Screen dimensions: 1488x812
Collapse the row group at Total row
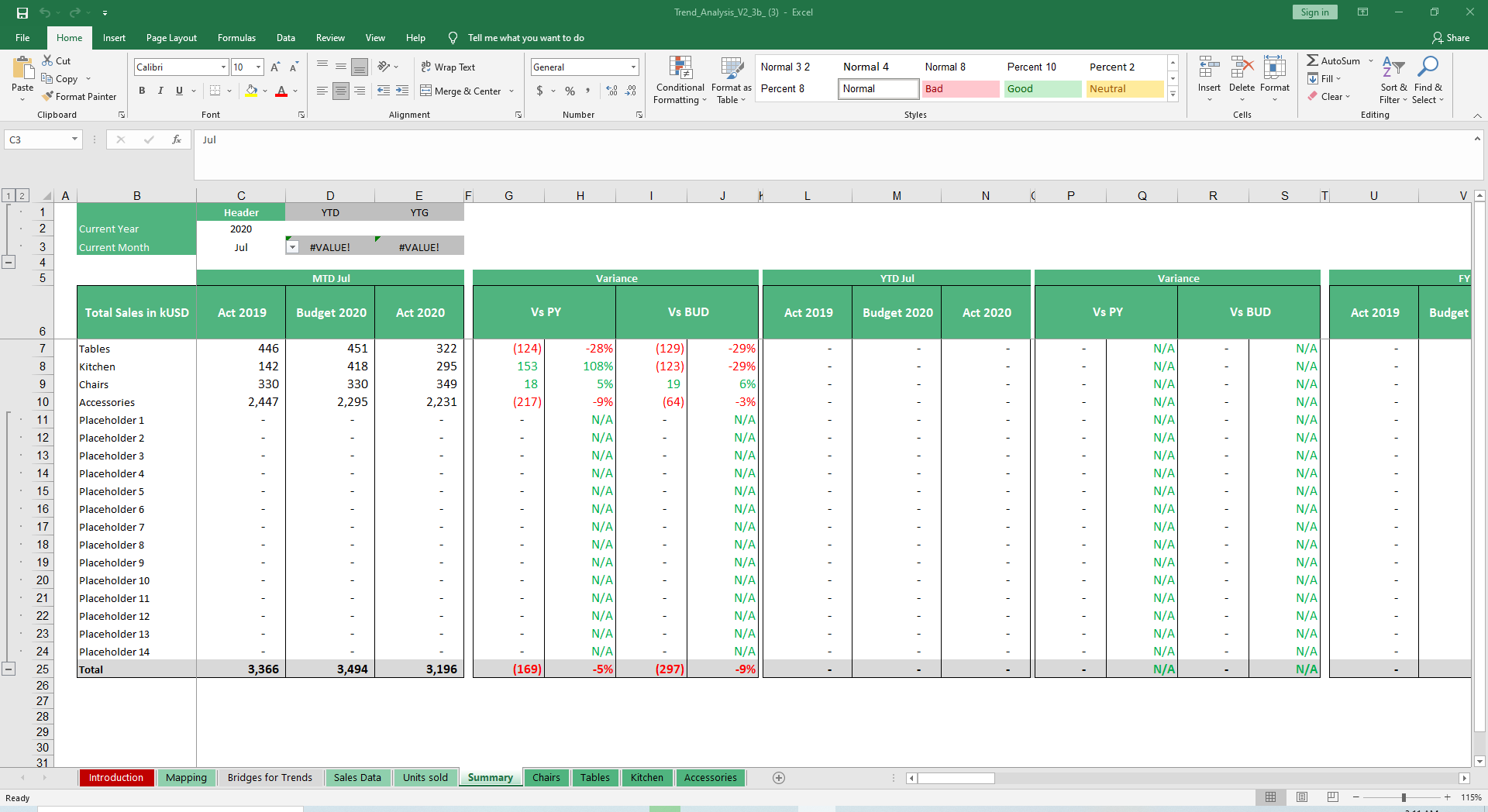tap(9, 669)
